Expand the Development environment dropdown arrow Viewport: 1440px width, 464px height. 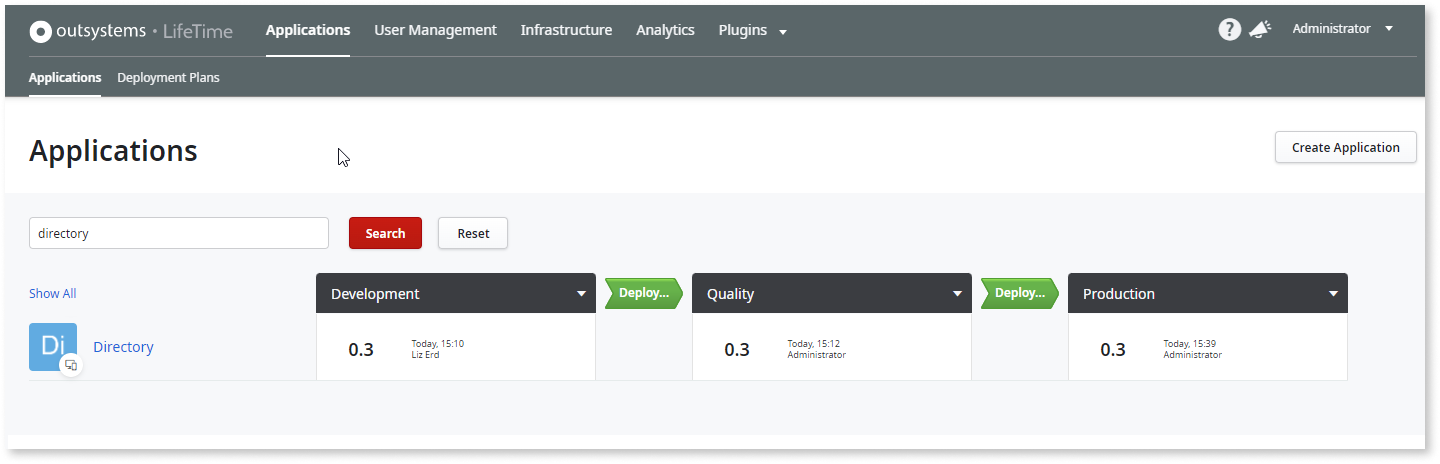point(581,294)
